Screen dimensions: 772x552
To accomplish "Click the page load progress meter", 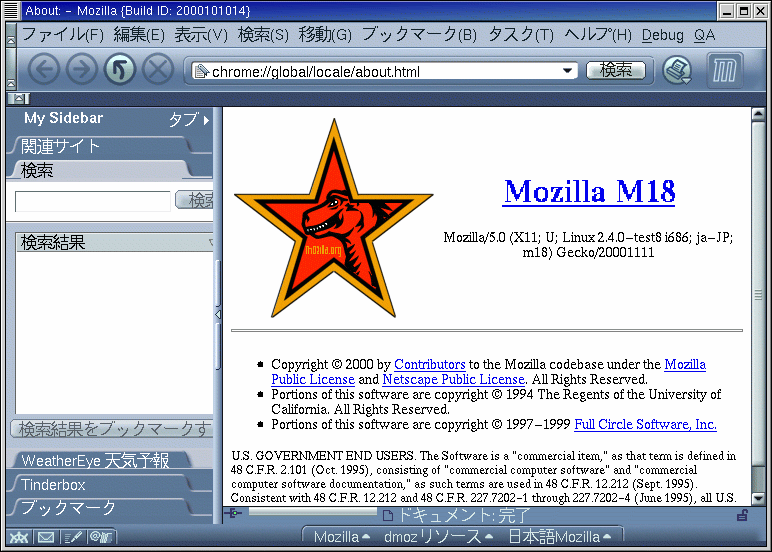I will point(313,513).
